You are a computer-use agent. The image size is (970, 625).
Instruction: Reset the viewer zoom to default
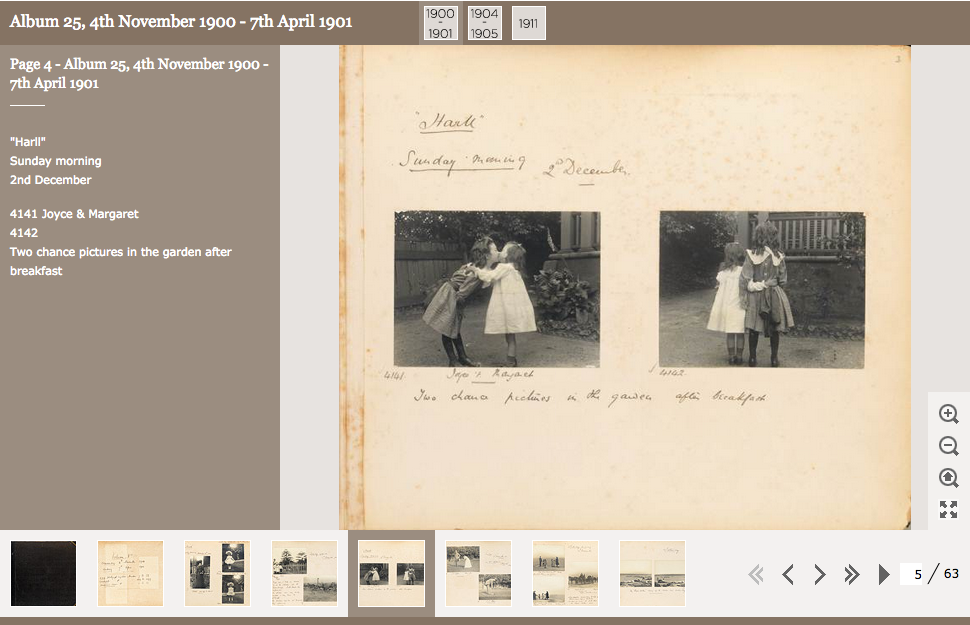point(947,478)
